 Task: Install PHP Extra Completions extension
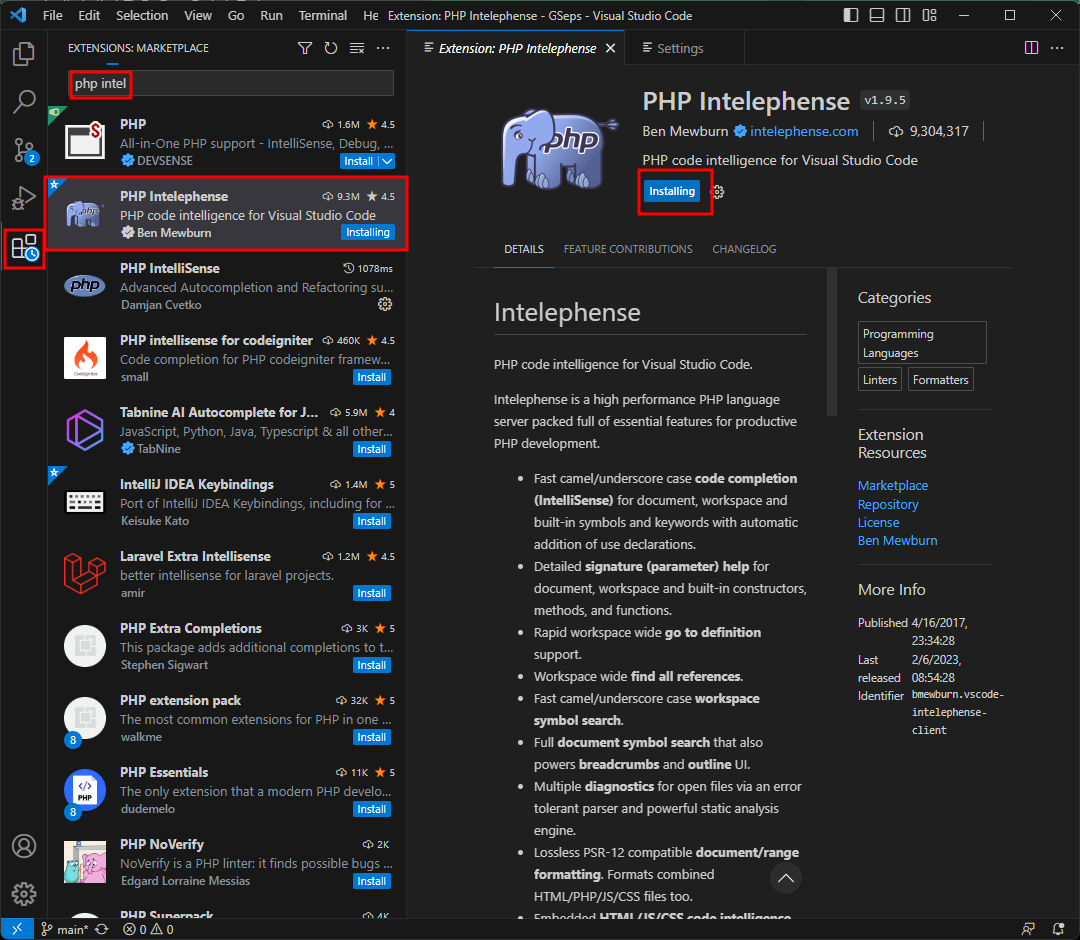(372, 665)
